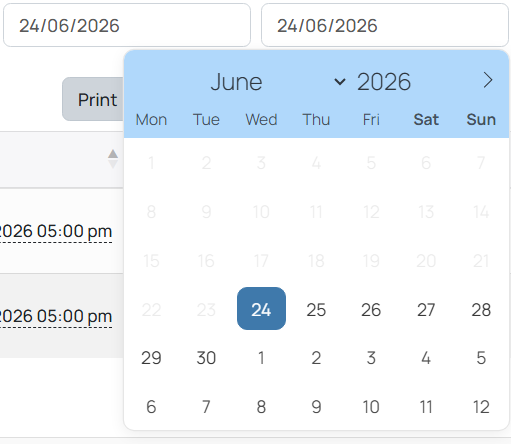Screen dimensions: 511x444
Task: Pick June 25 in the calendar
Action: click(x=316, y=310)
